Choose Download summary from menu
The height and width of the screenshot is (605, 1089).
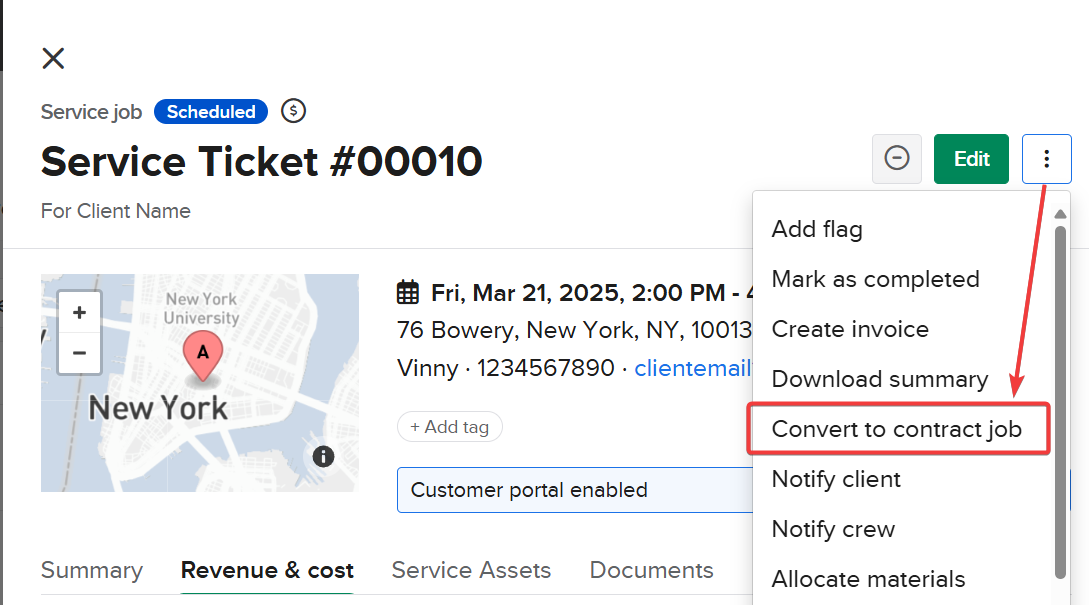[x=880, y=379]
